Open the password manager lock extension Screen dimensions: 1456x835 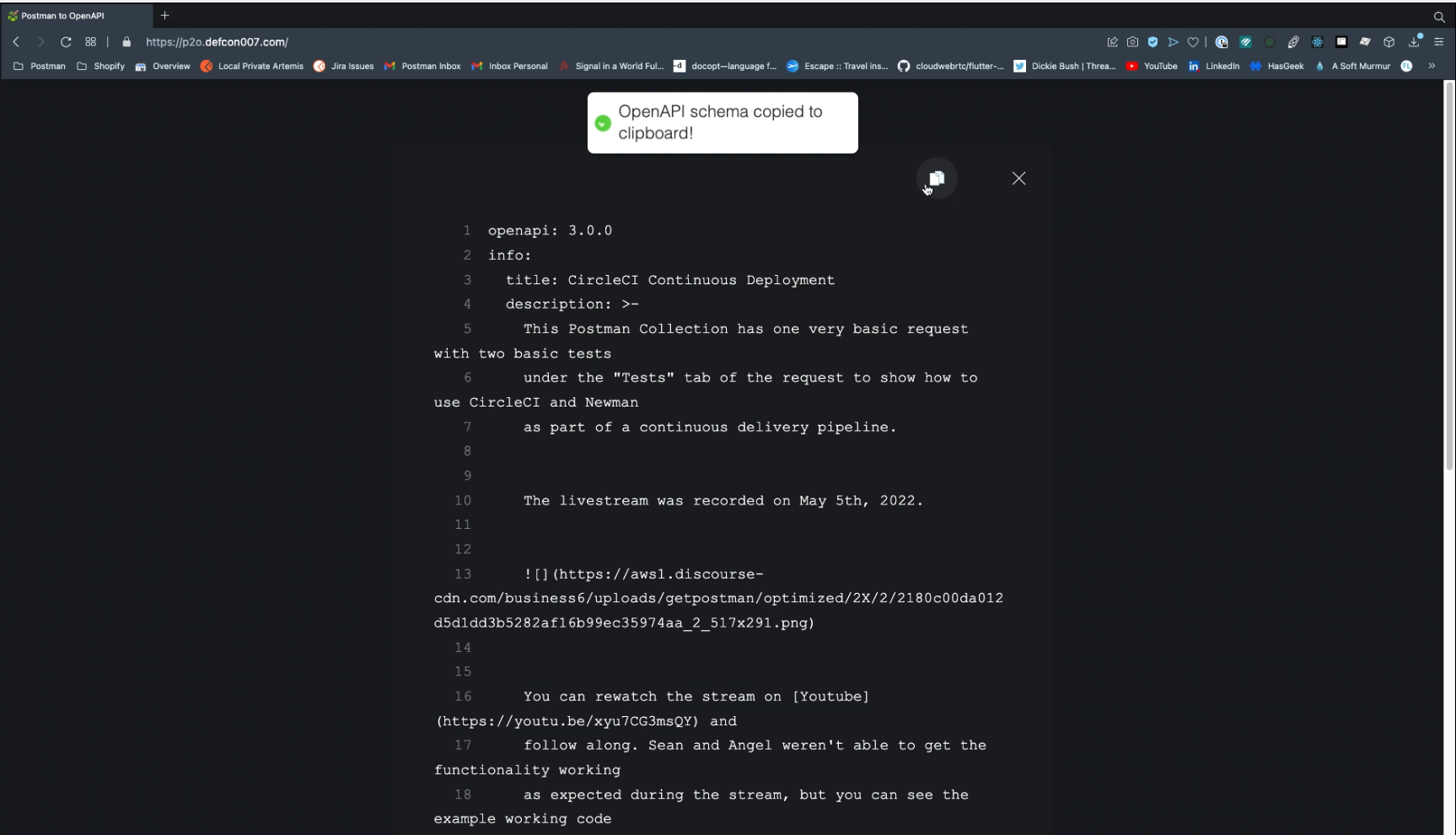tap(1222, 41)
